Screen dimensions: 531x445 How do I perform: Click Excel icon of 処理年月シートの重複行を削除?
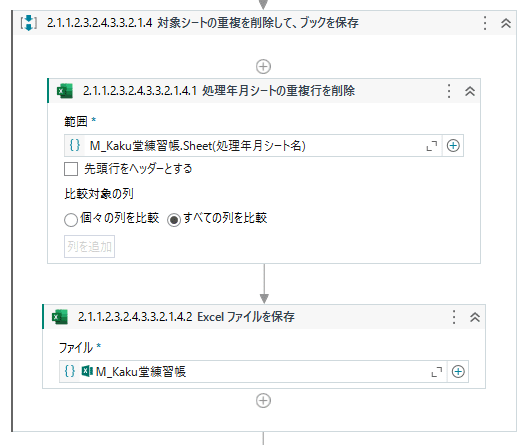[65, 91]
